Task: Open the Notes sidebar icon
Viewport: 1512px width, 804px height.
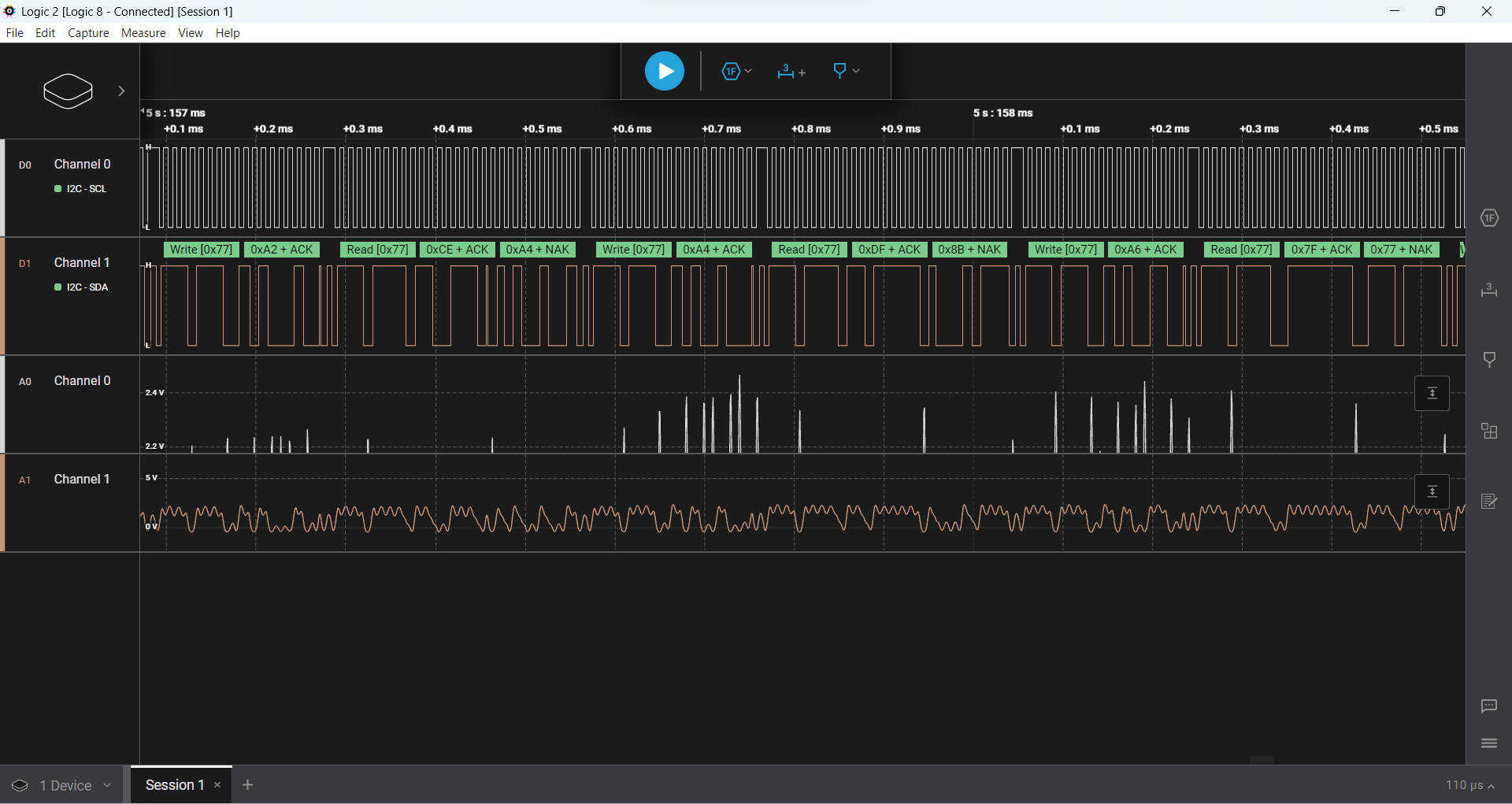Action: coord(1489,502)
